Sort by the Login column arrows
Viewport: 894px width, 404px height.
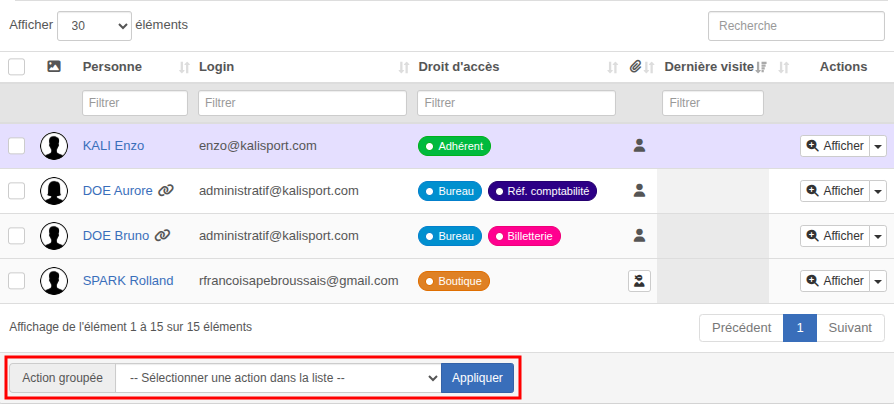click(x=404, y=68)
